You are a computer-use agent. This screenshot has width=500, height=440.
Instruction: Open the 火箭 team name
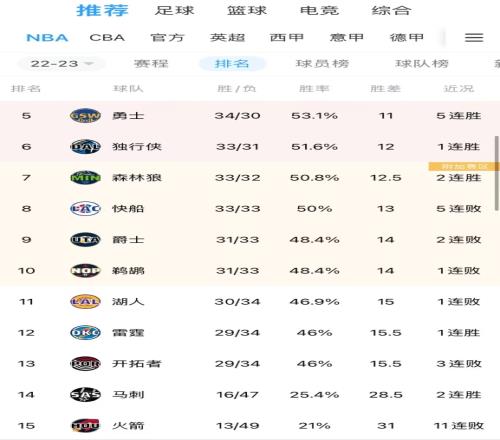[128, 426]
